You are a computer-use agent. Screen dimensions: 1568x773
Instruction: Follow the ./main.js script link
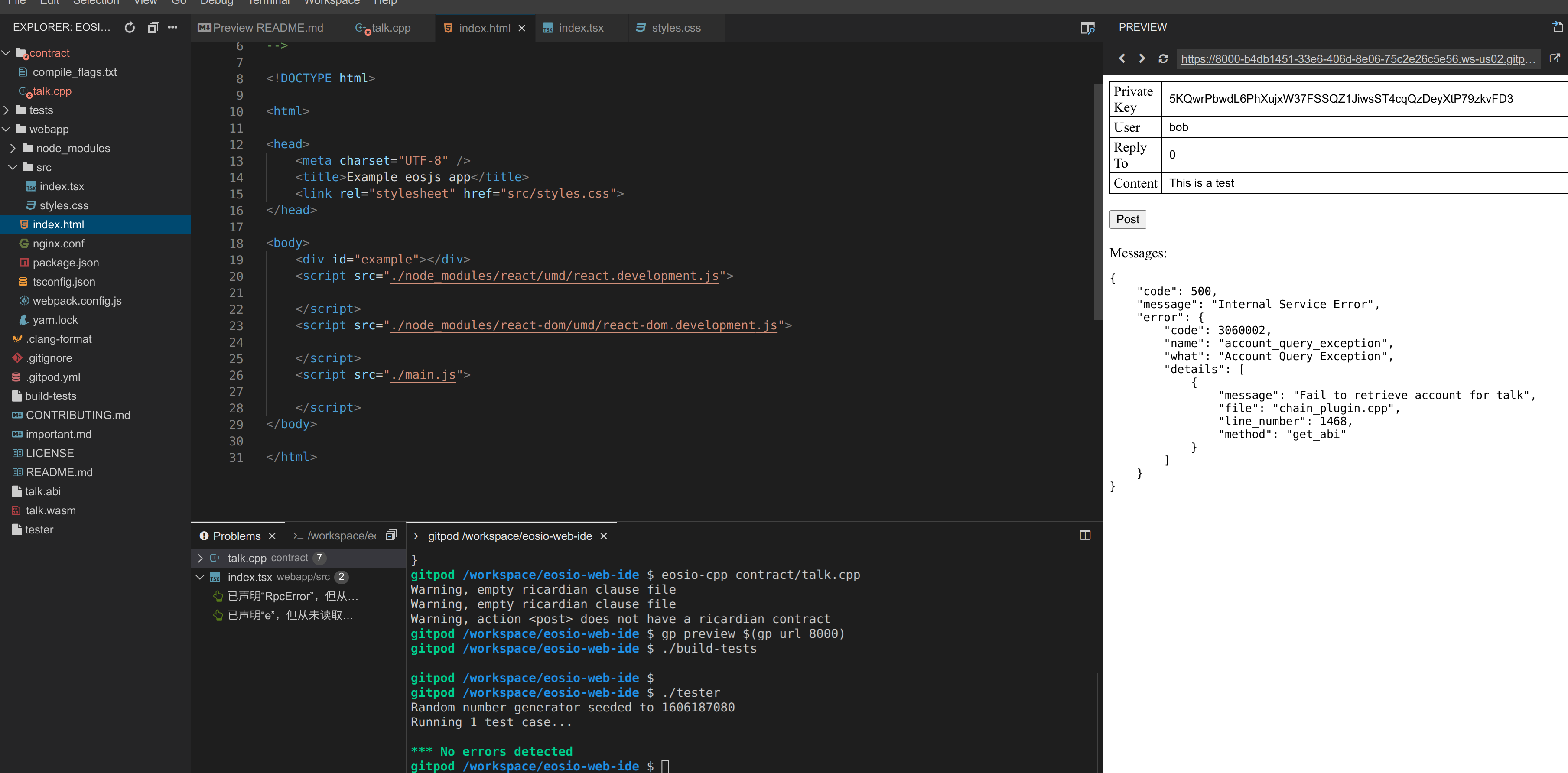[424, 375]
